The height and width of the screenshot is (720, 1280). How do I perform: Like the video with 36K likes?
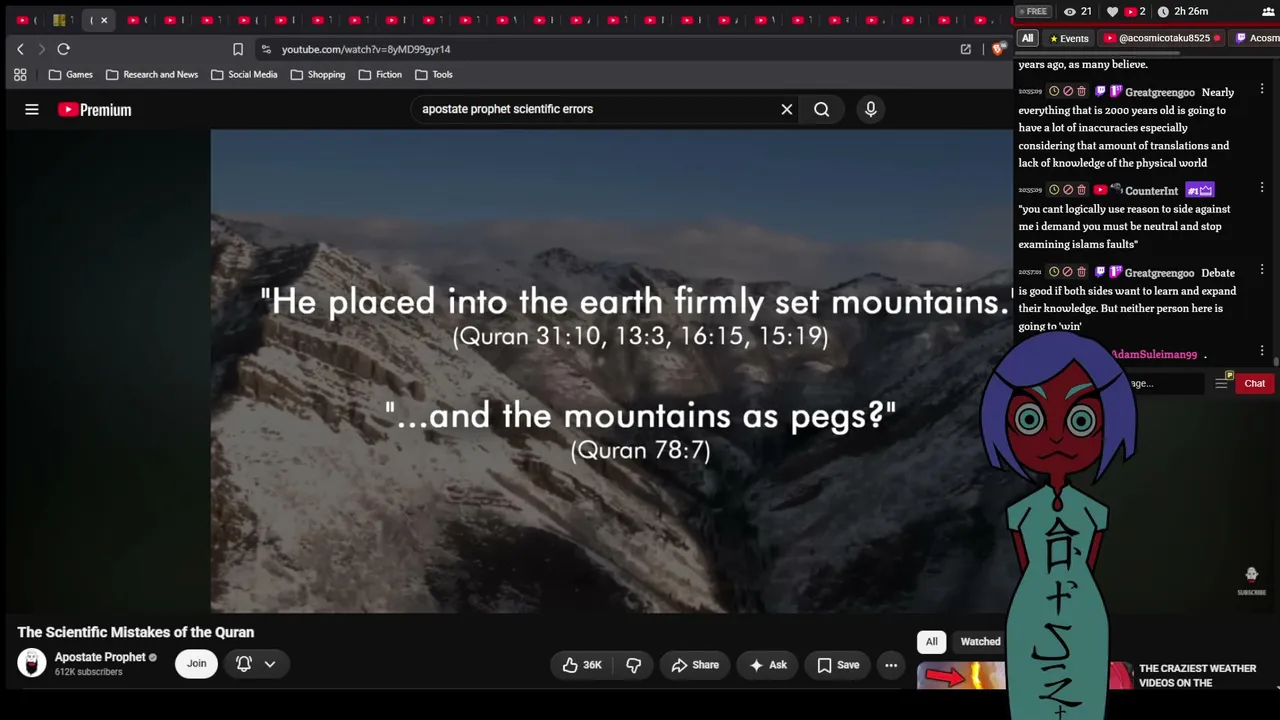point(581,665)
